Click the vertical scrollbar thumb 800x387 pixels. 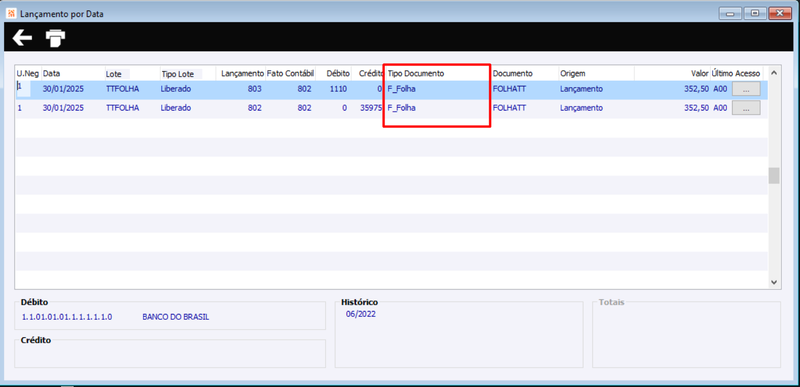click(x=773, y=176)
